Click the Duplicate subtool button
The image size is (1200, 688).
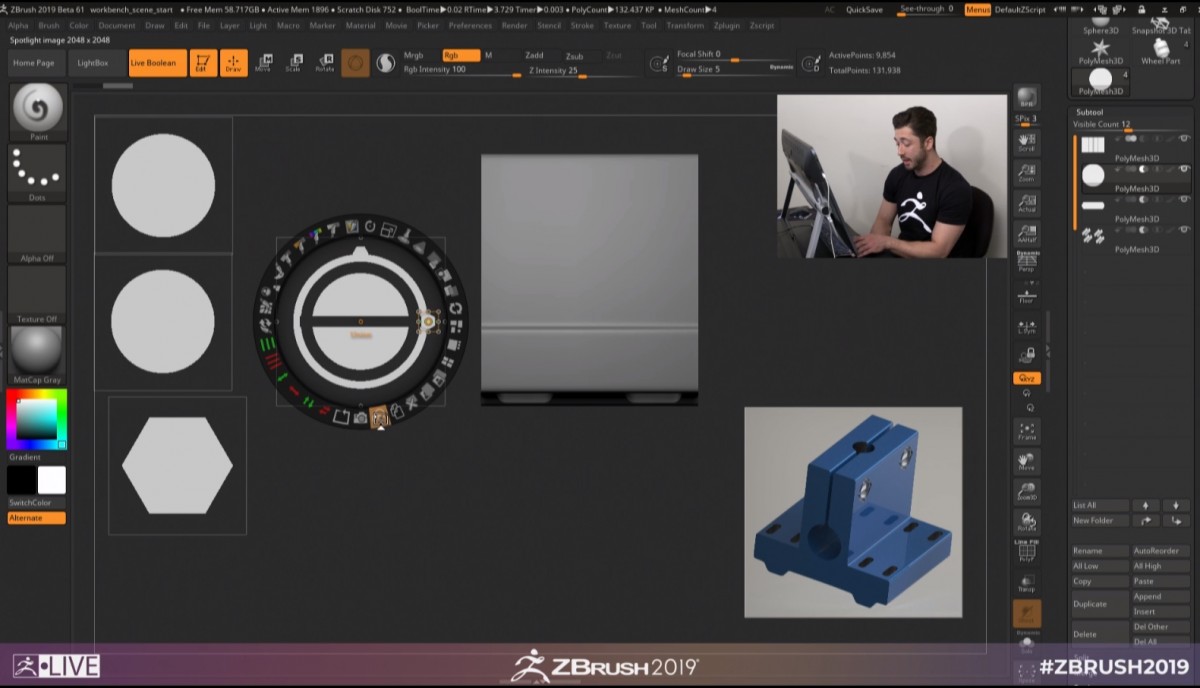coord(1089,604)
